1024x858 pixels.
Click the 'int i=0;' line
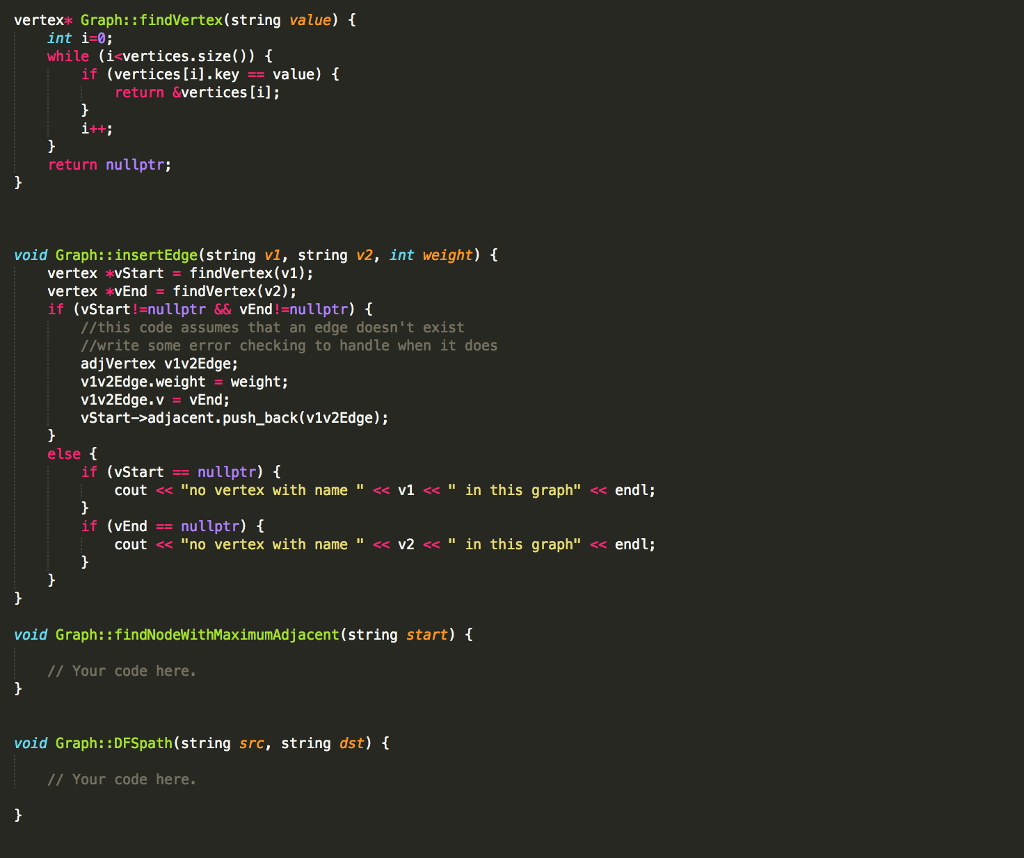[80, 39]
